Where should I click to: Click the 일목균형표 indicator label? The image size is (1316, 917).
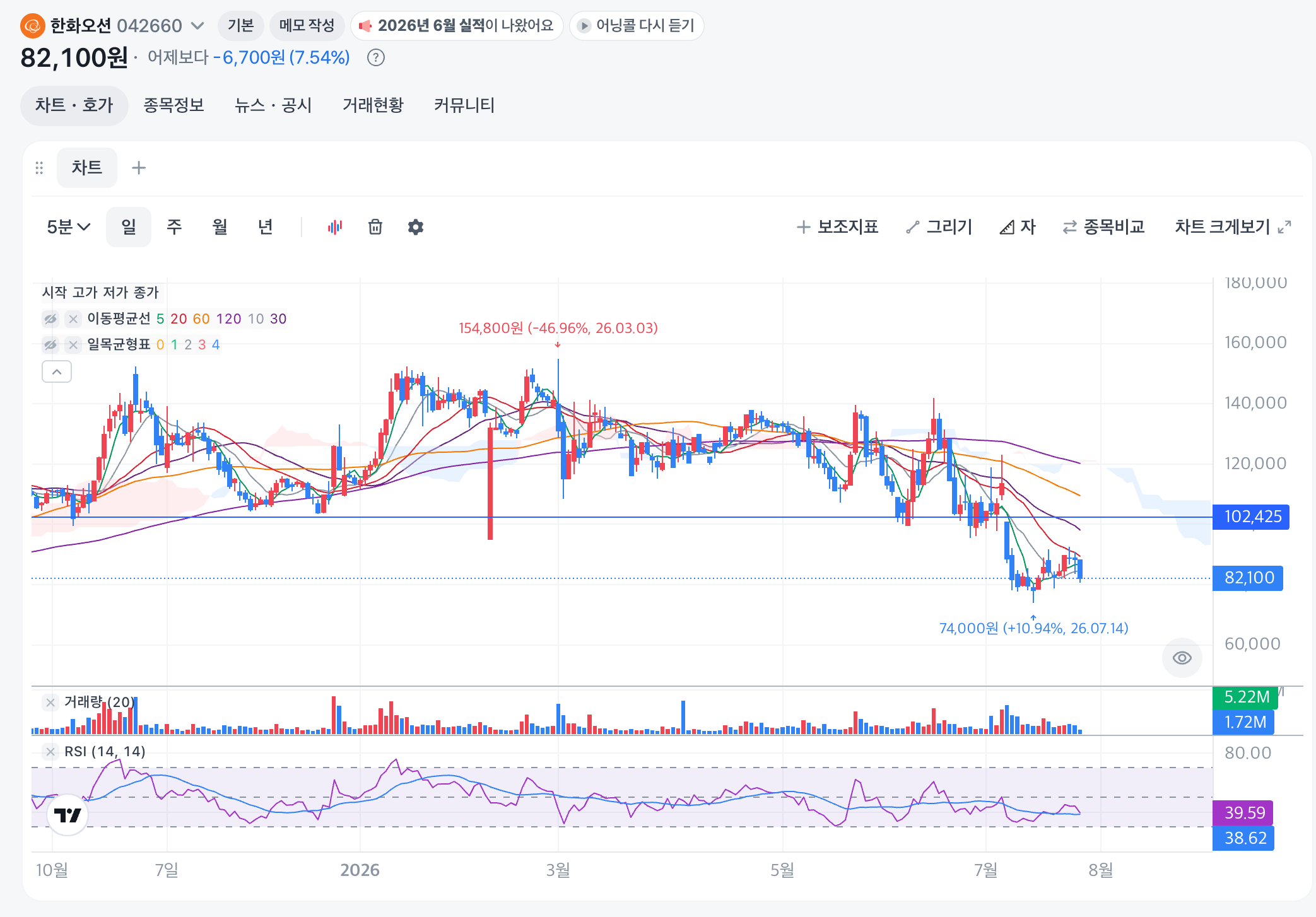(119, 345)
